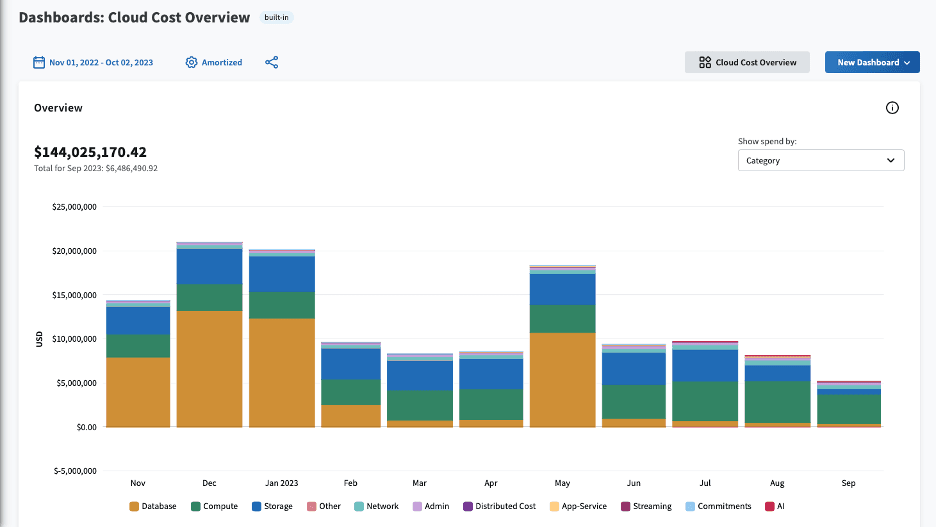Screen dimensions: 936x528
Task: Click the chevron arrow in Category select
Action: pyautogui.click(x=890, y=160)
